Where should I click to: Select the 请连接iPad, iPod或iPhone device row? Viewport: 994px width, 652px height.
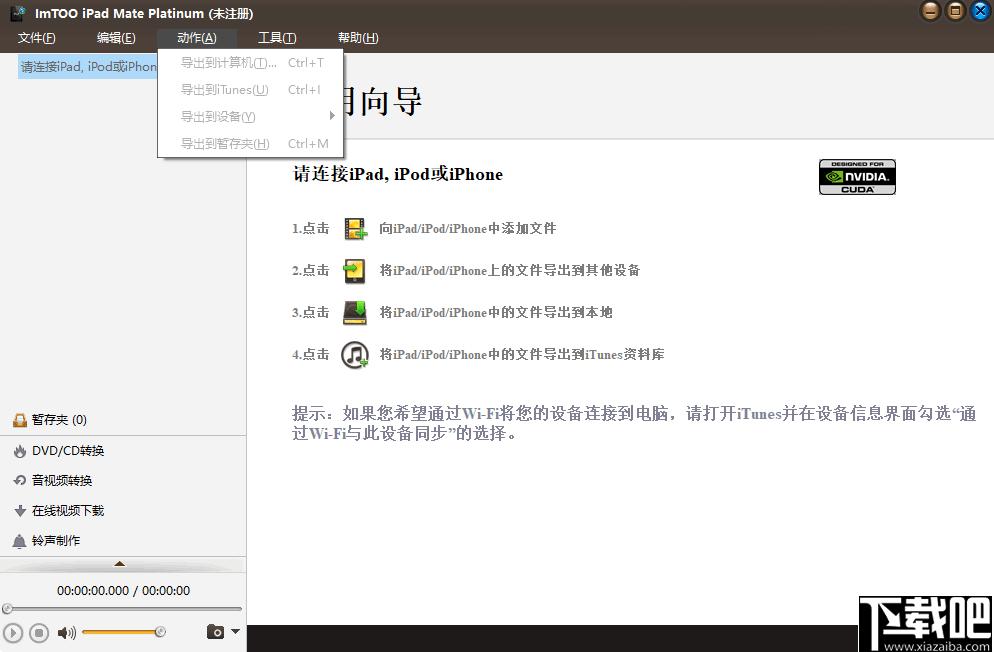click(x=88, y=67)
